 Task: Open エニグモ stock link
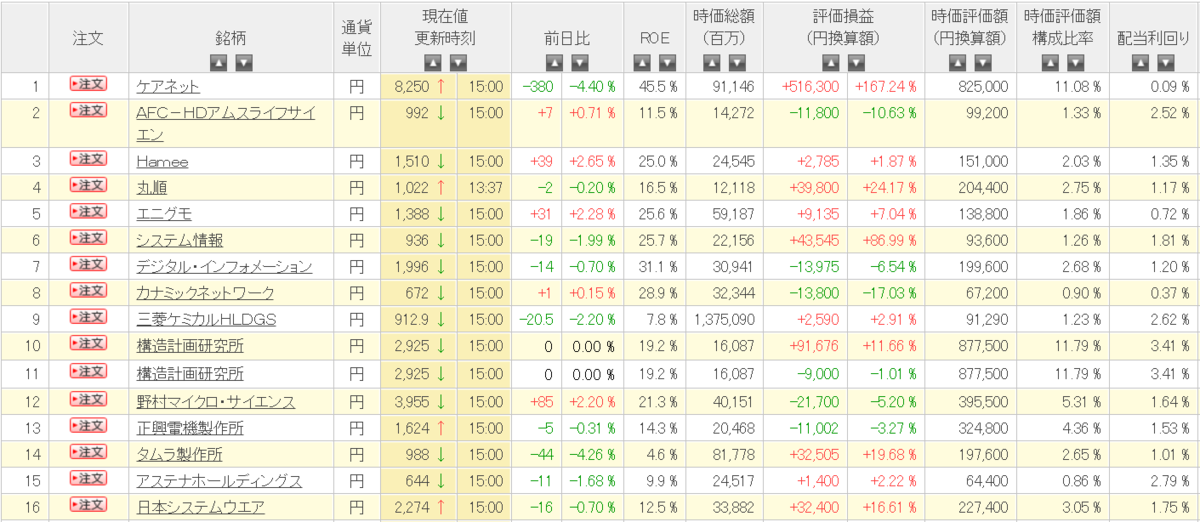pos(165,213)
